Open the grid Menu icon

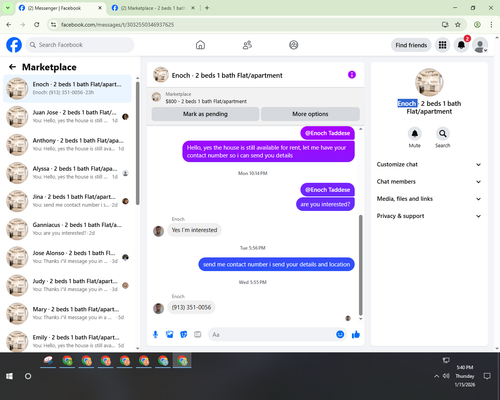tap(442, 45)
